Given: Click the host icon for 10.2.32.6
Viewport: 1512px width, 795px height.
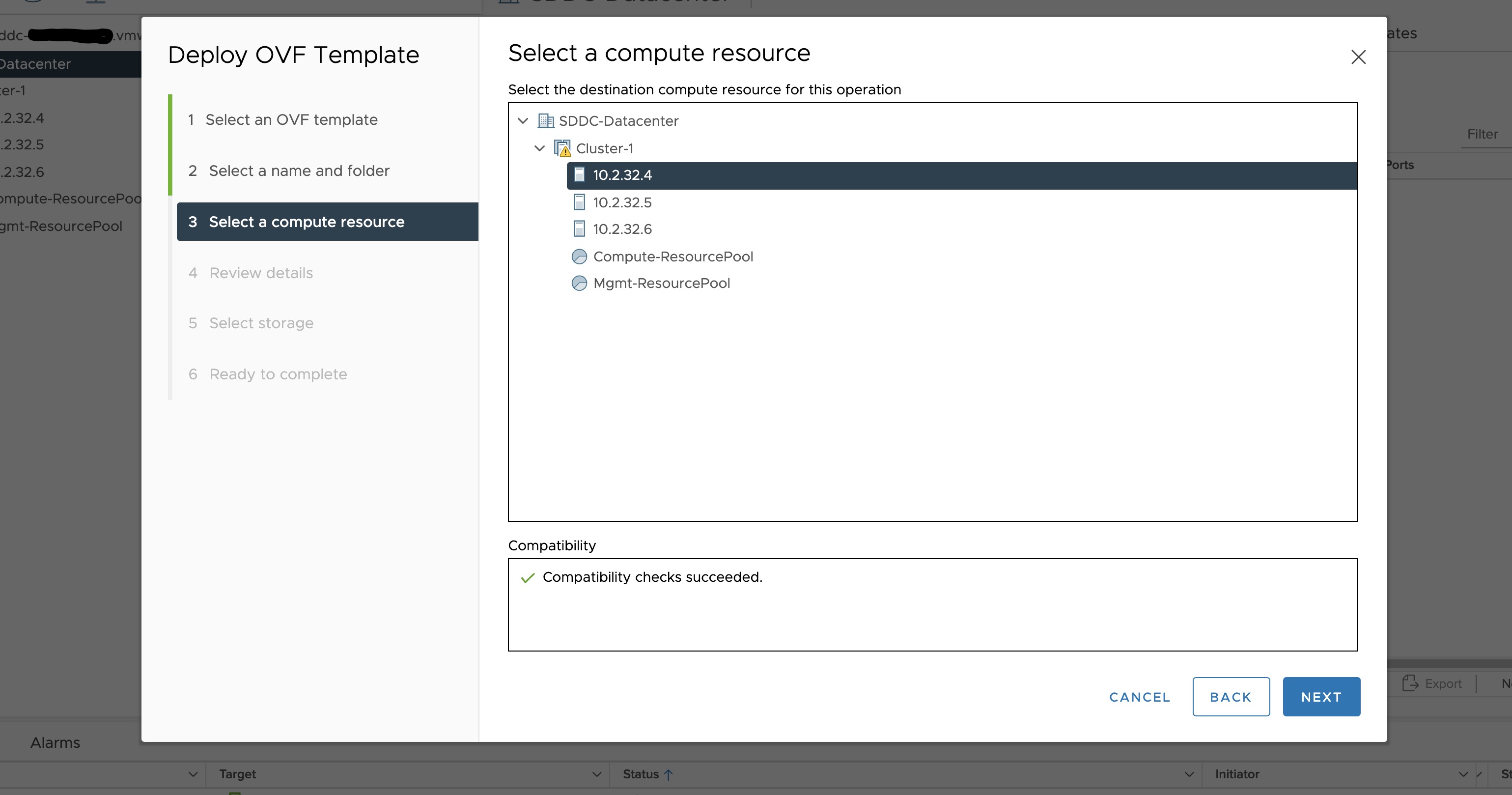Looking at the screenshot, I should coord(579,229).
